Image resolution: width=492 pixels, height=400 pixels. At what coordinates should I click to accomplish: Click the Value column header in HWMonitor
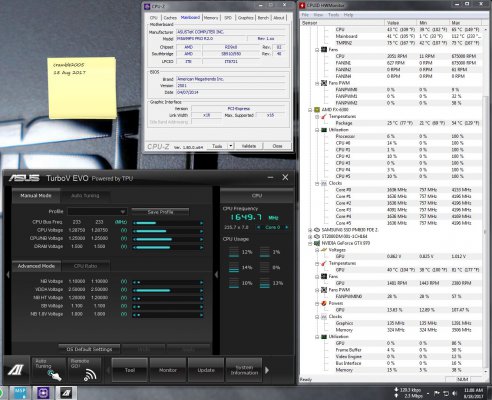click(400, 23)
